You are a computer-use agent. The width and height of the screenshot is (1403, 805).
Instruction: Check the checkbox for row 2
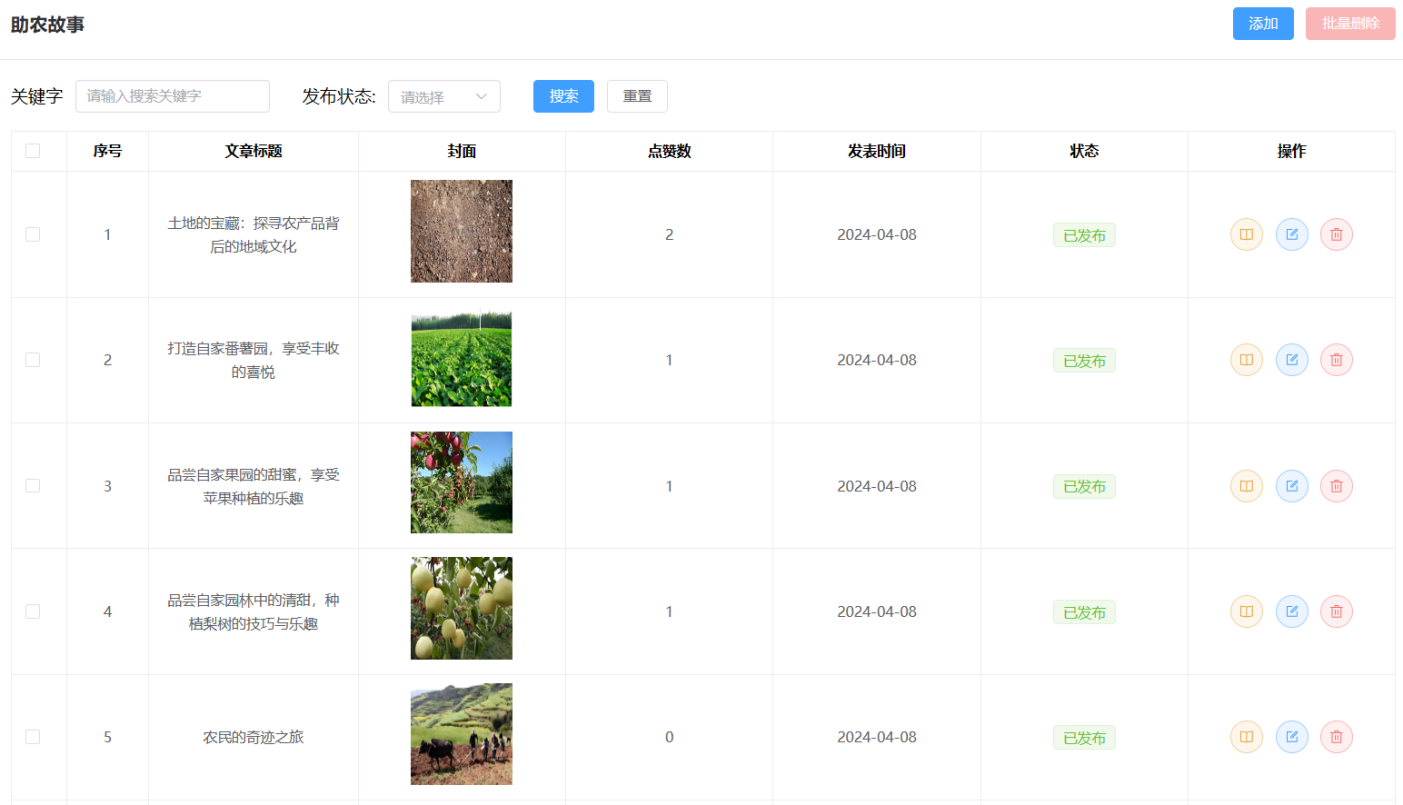click(x=33, y=360)
